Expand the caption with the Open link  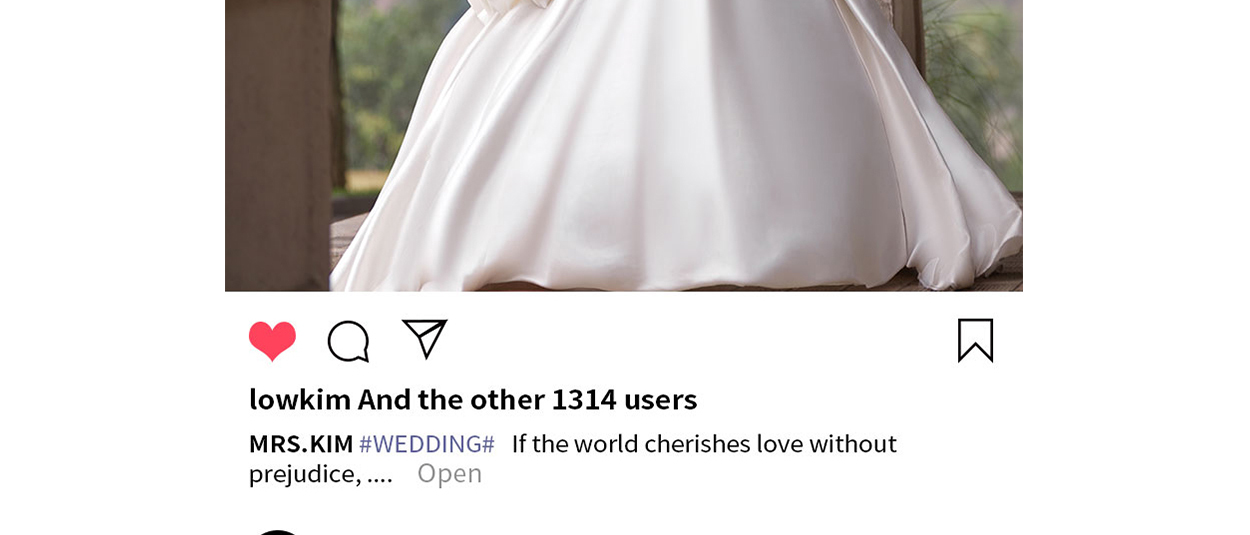449,473
